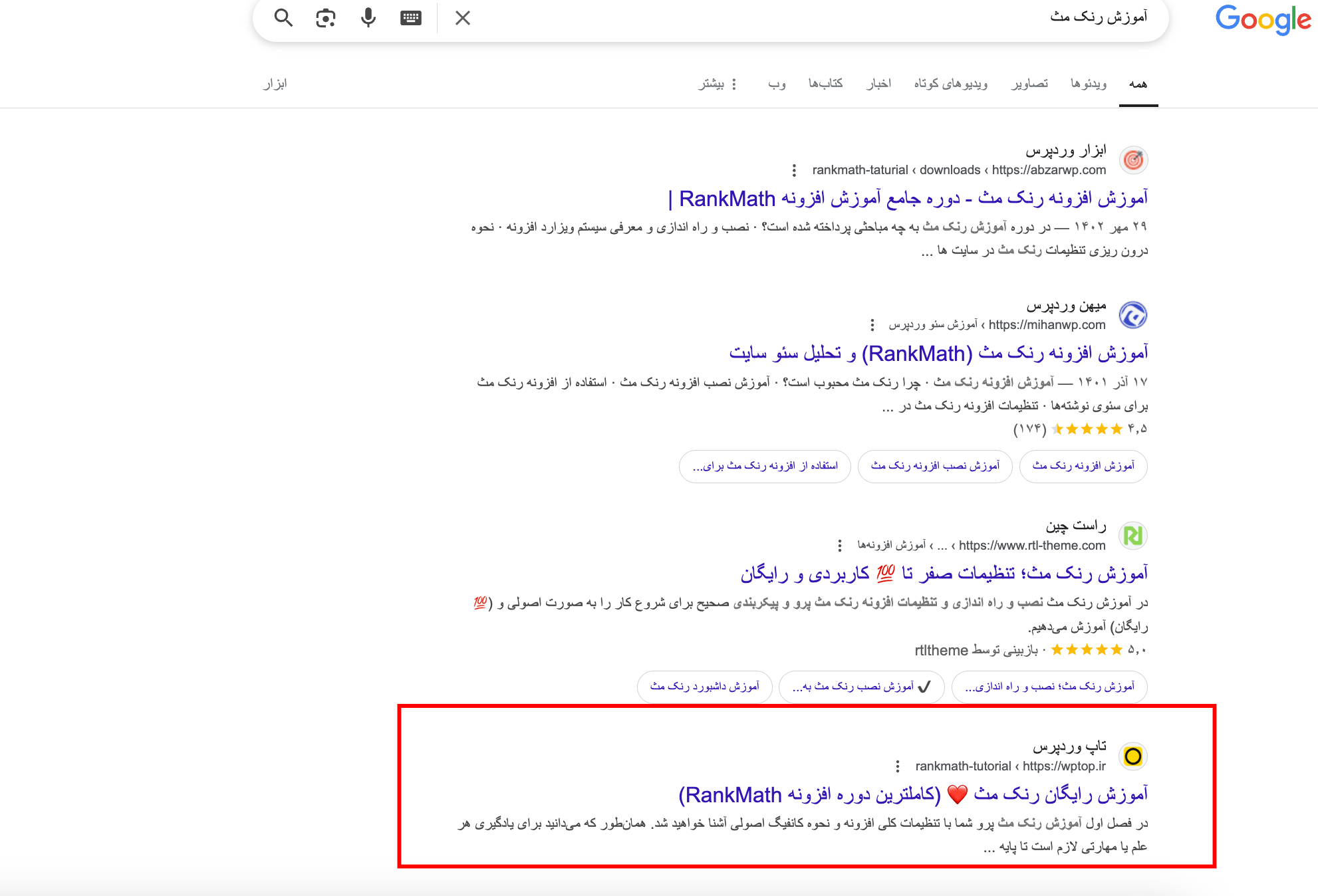Screen dimensions: 1318x896
Task: Click the wptop.ir yellow favicon
Action: tap(1133, 756)
